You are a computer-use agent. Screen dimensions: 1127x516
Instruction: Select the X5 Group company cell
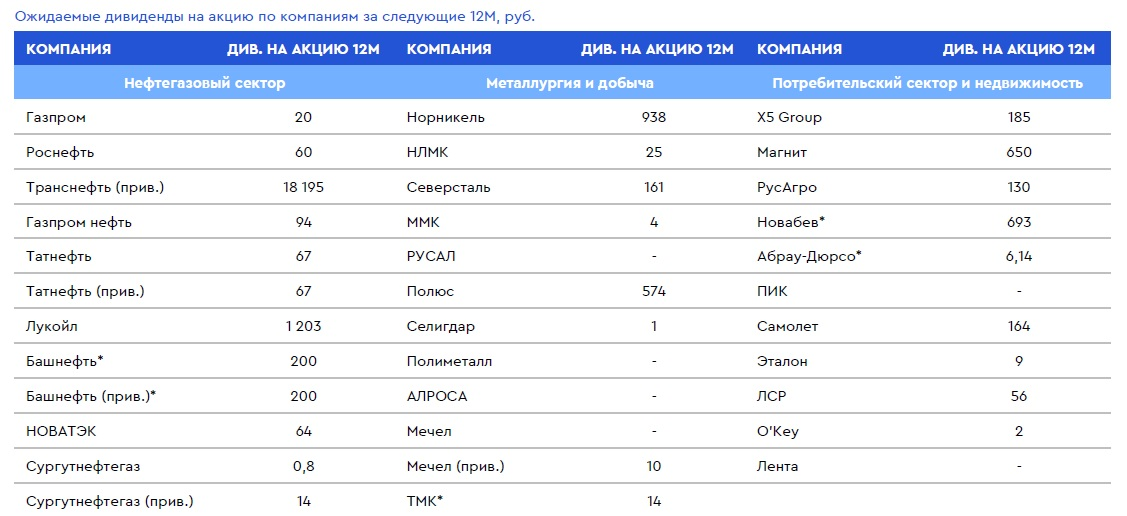click(x=789, y=118)
